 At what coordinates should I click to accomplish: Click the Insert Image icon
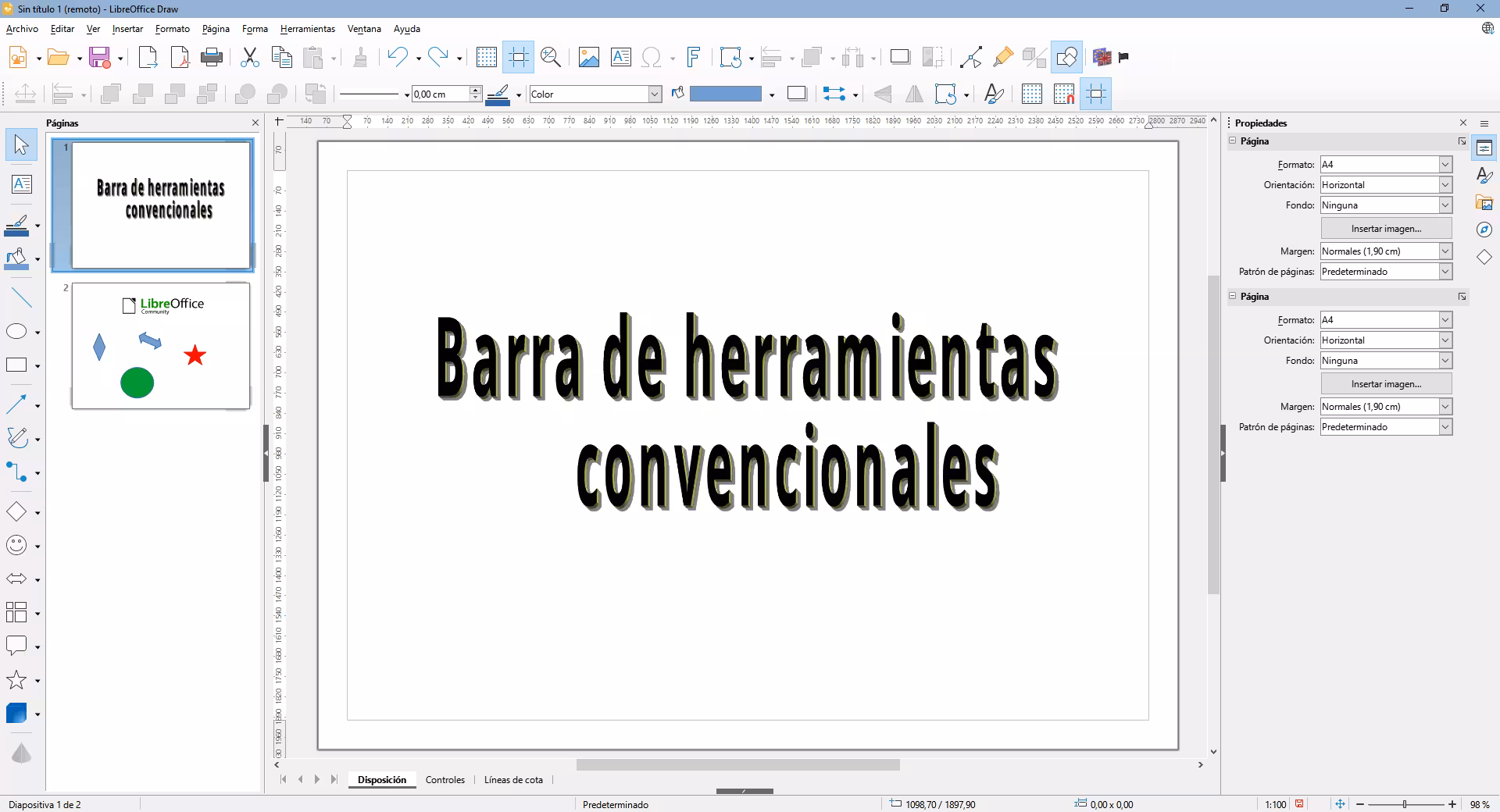[x=589, y=57]
